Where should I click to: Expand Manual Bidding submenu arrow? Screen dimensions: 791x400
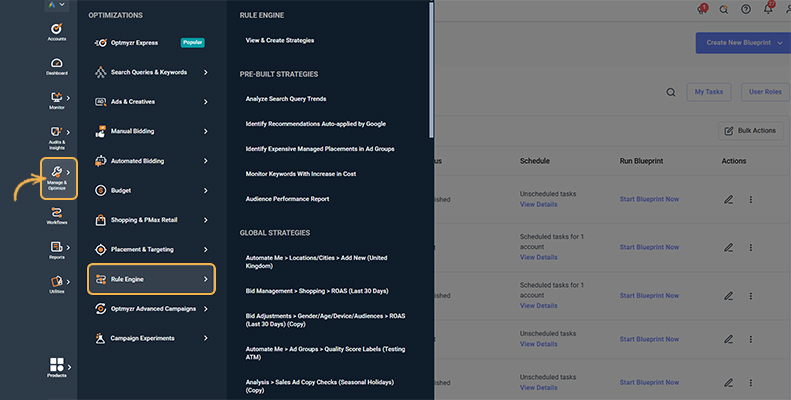click(205, 132)
